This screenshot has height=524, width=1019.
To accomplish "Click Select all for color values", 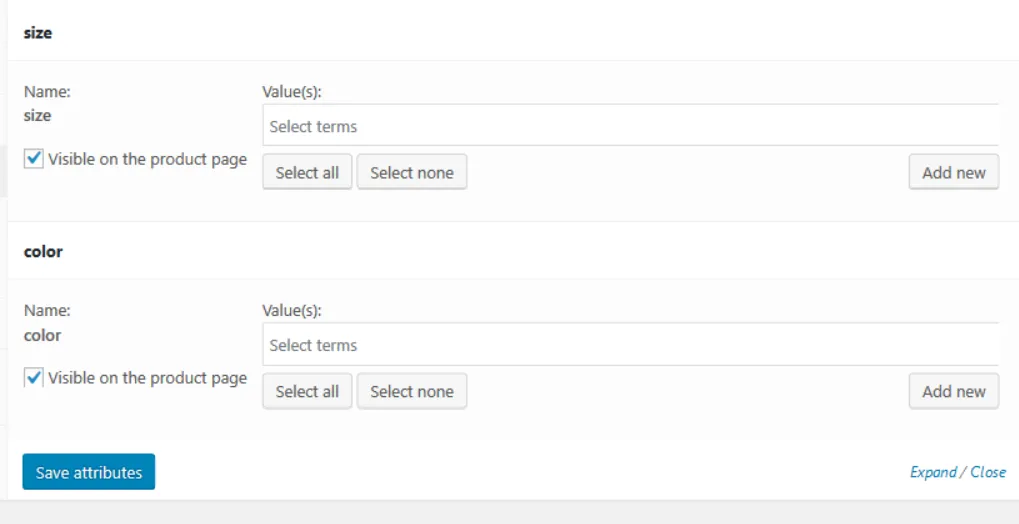I will coord(307,391).
